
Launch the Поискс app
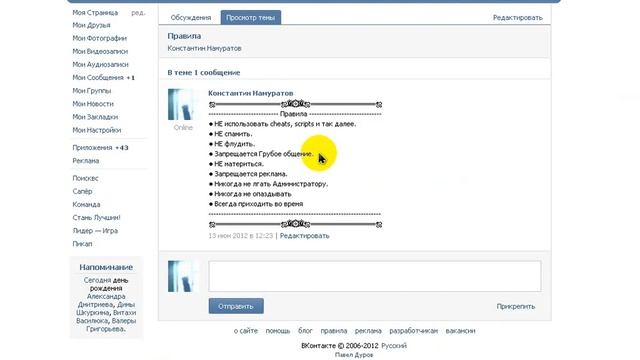coord(85,178)
